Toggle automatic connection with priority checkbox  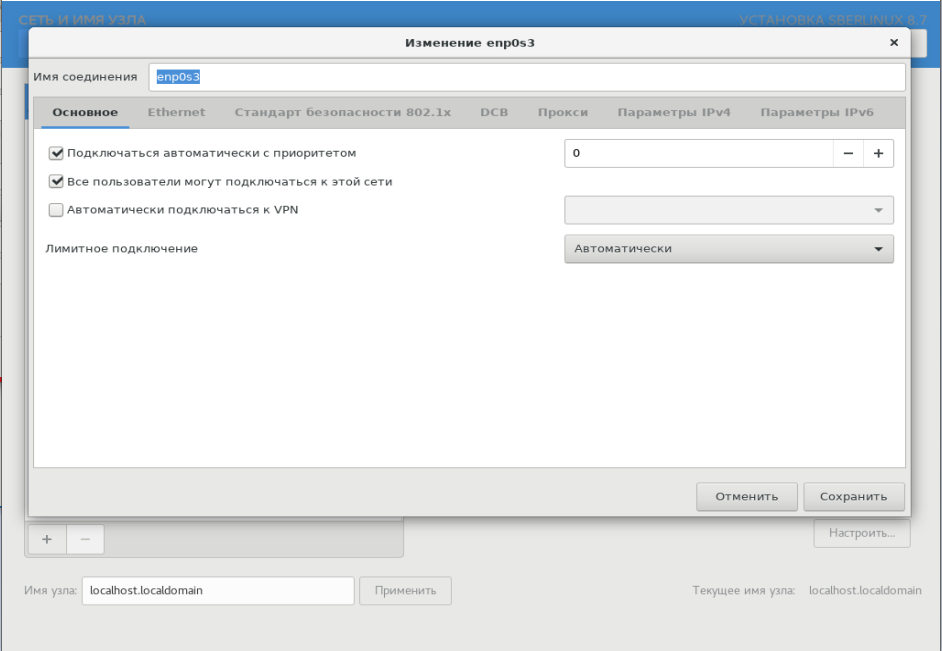coord(56,153)
